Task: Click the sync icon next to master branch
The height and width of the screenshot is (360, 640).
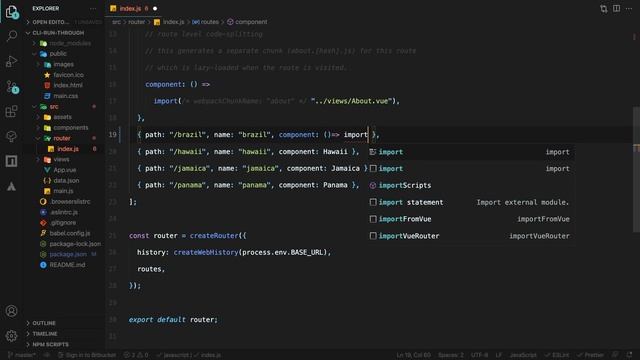Action: click(47, 355)
